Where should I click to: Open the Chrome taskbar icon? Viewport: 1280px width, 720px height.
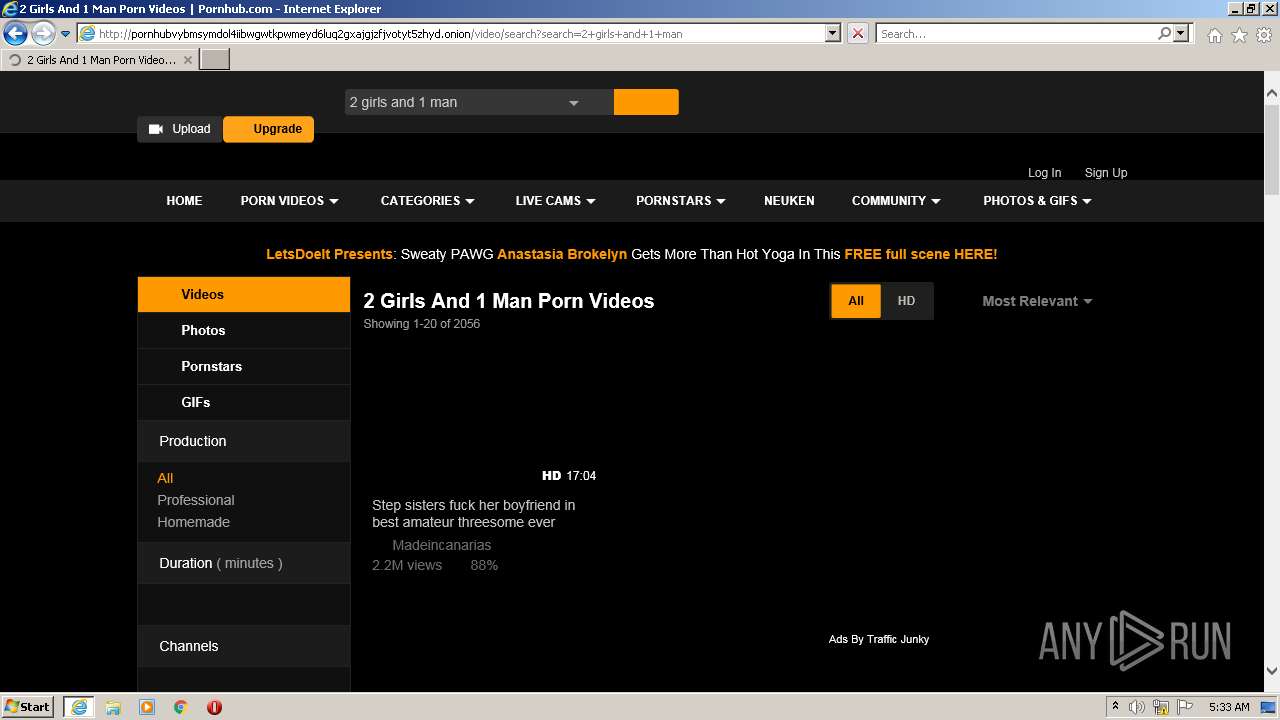pyautogui.click(x=181, y=707)
